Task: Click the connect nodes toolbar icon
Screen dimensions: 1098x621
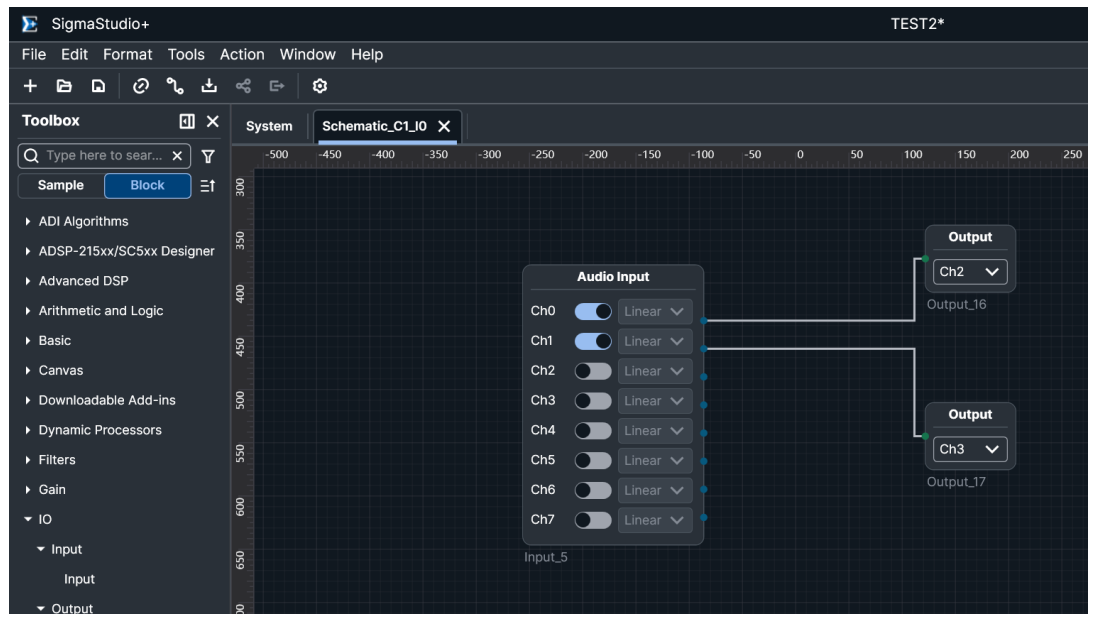Action: tap(175, 86)
